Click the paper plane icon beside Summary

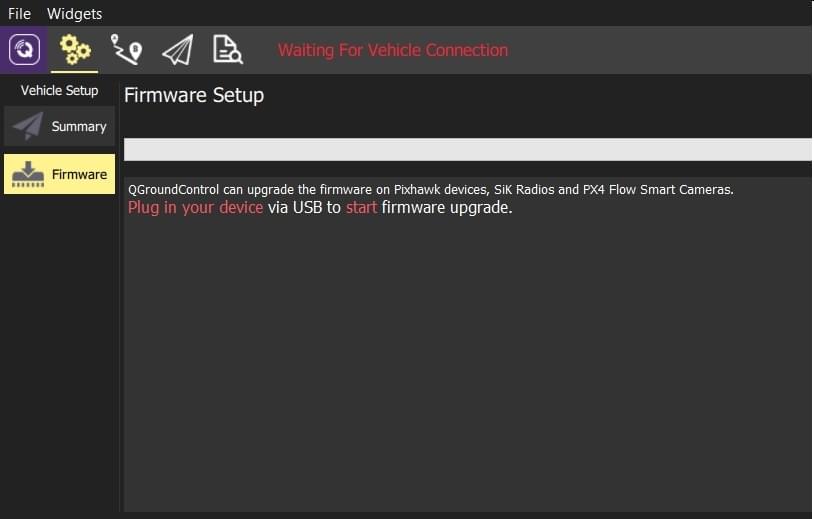click(28, 126)
